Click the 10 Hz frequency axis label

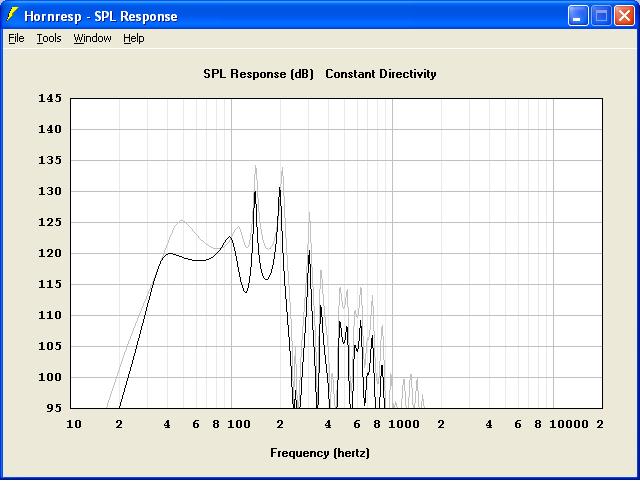click(x=74, y=424)
